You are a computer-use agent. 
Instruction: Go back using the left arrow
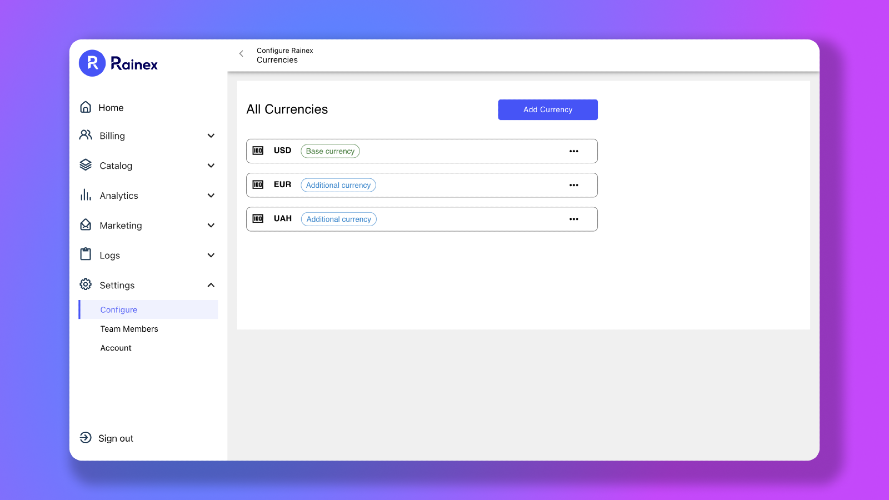click(242, 54)
